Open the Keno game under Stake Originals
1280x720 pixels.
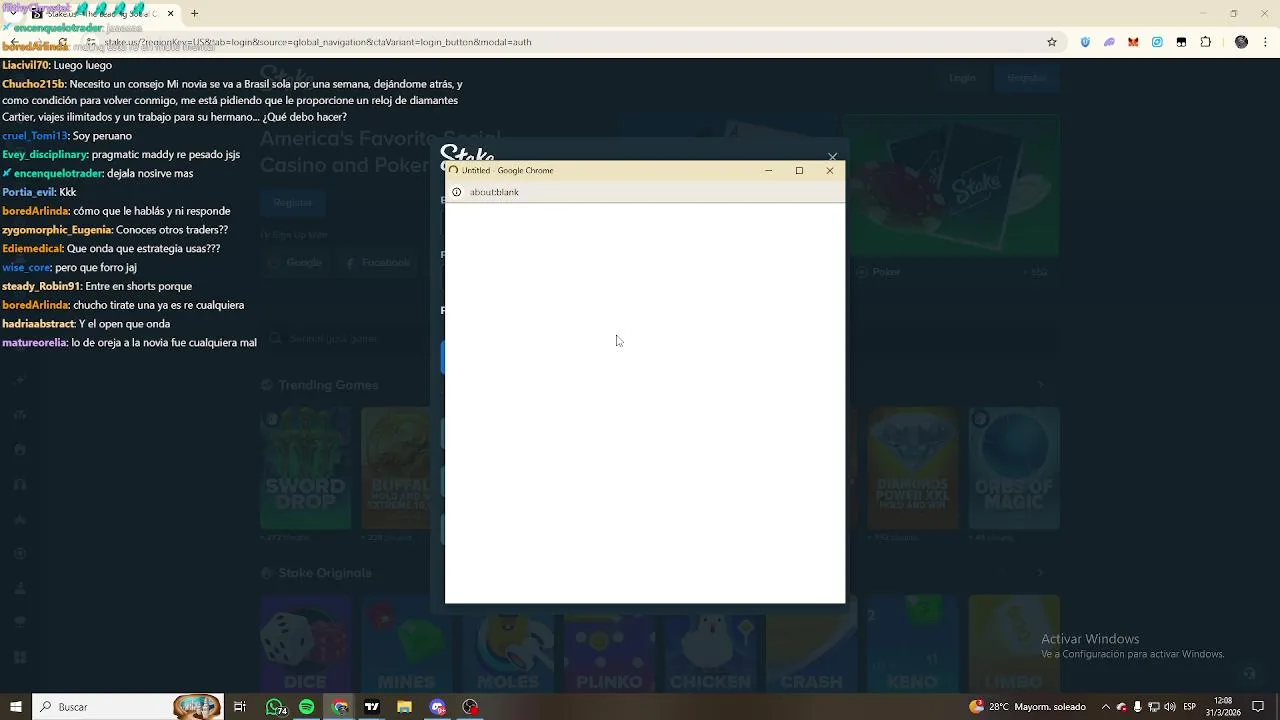point(913,644)
